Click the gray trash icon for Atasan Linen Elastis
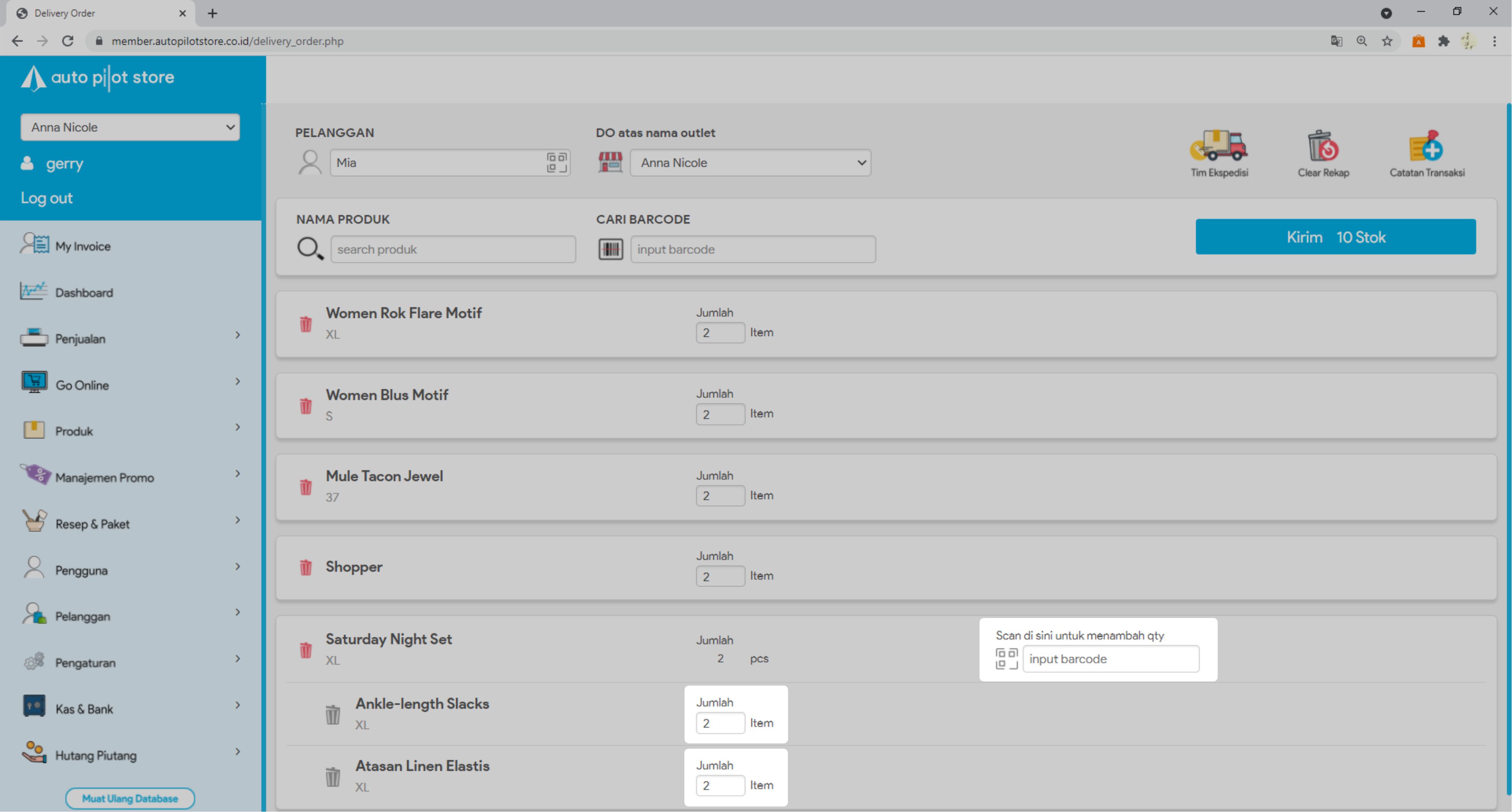 point(333,776)
